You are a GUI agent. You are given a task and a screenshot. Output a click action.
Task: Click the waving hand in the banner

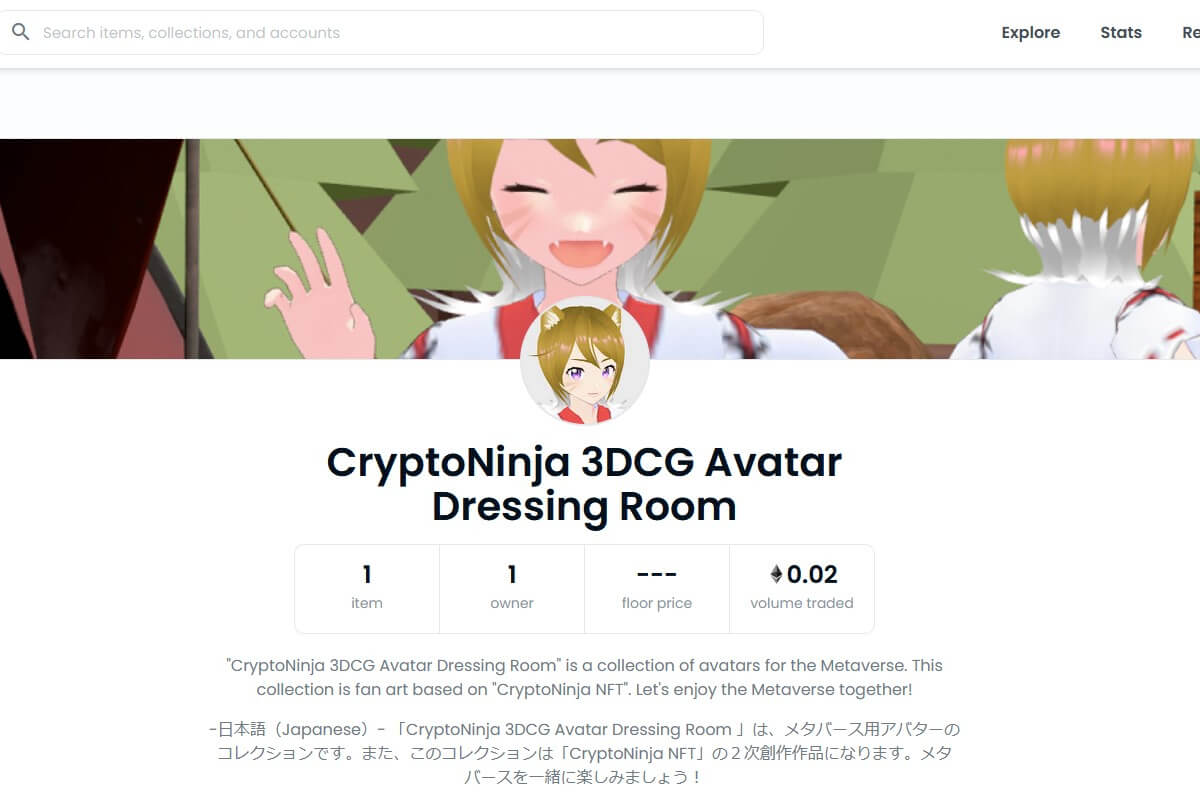pyautogui.click(x=317, y=295)
